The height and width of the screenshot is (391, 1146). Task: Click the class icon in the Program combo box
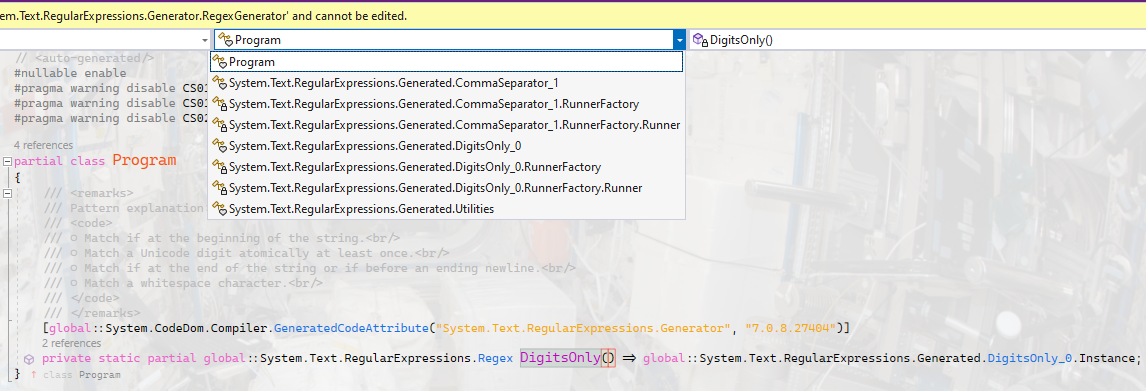(x=225, y=39)
